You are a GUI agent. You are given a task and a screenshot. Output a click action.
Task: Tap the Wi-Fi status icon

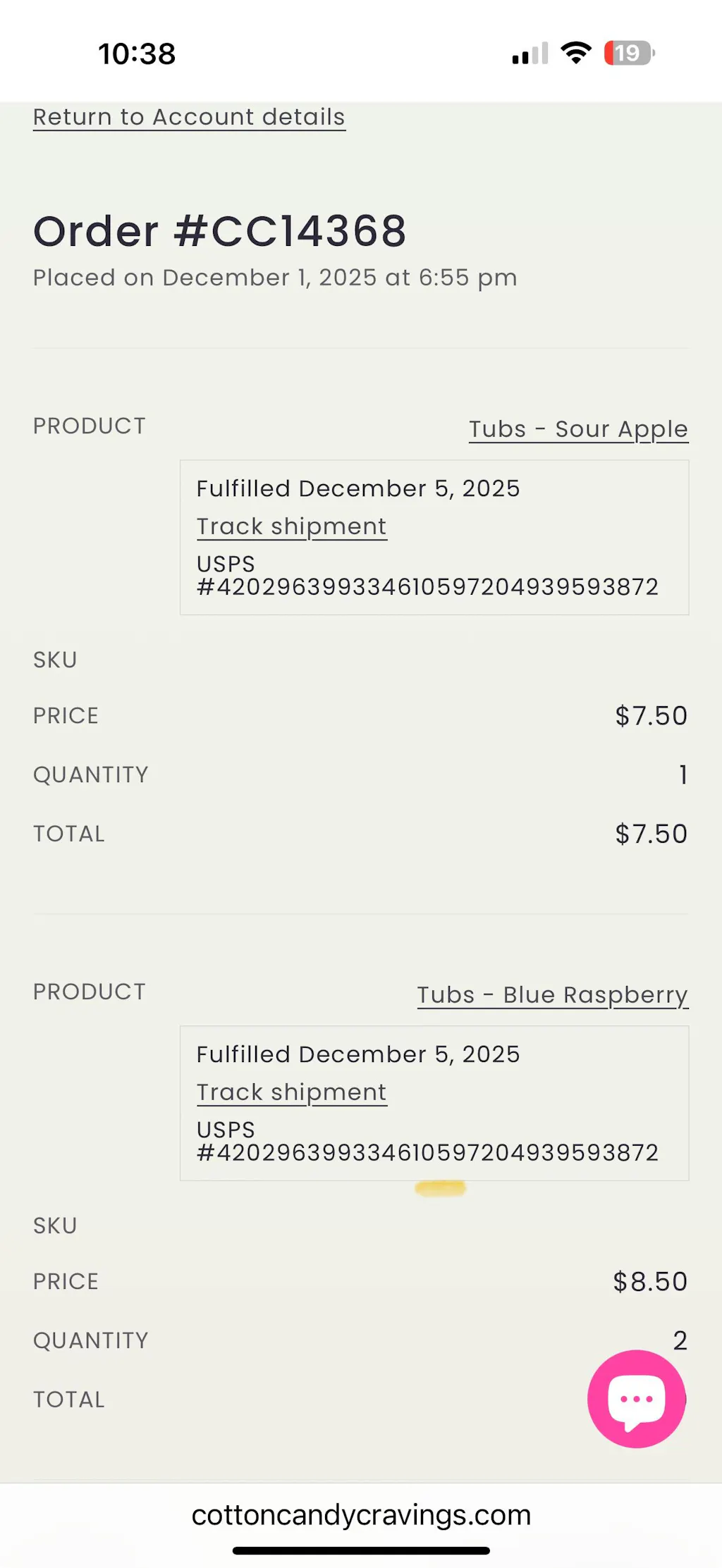[576, 53]
